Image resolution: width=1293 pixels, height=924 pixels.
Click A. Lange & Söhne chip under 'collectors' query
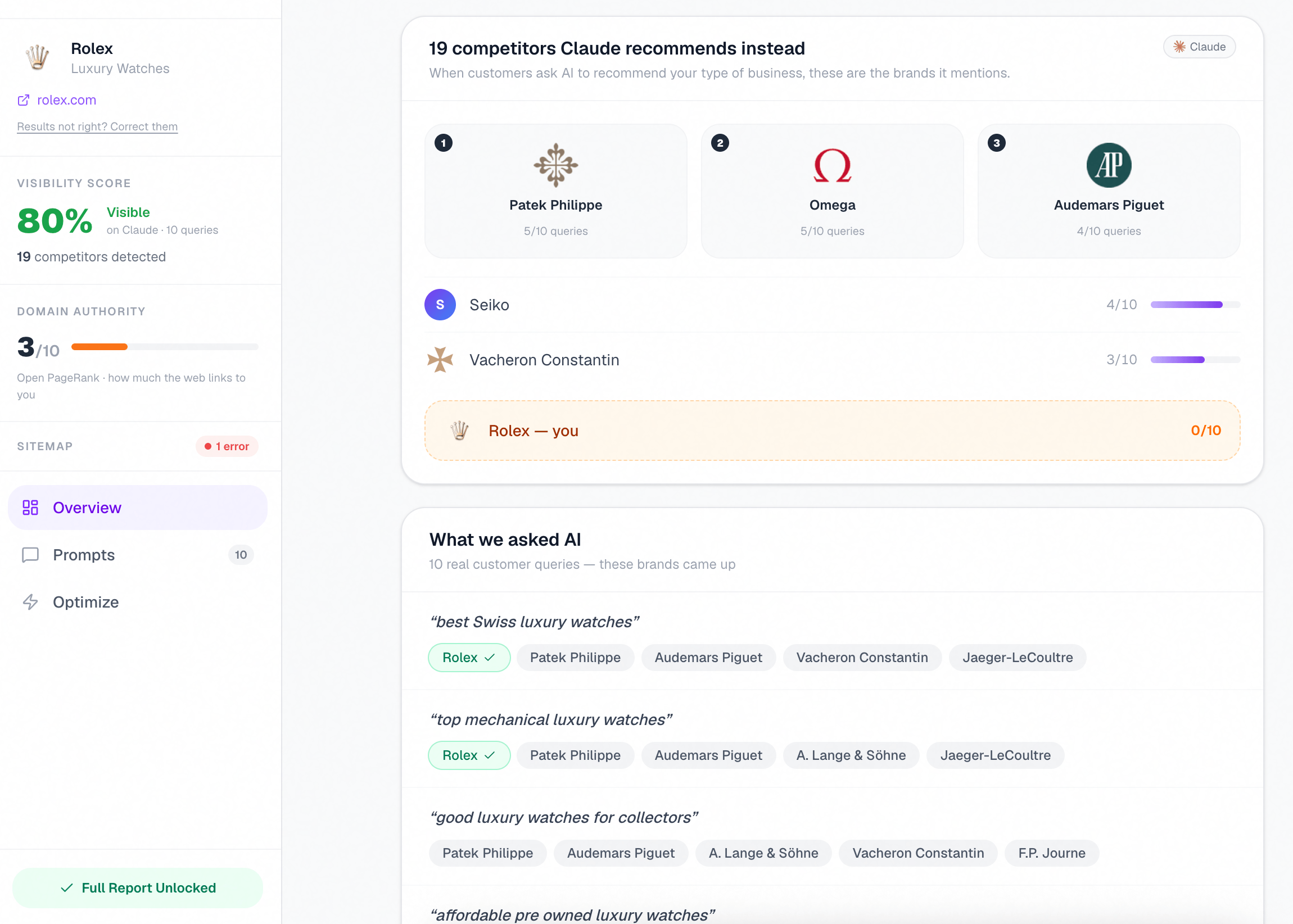(763, 853)
